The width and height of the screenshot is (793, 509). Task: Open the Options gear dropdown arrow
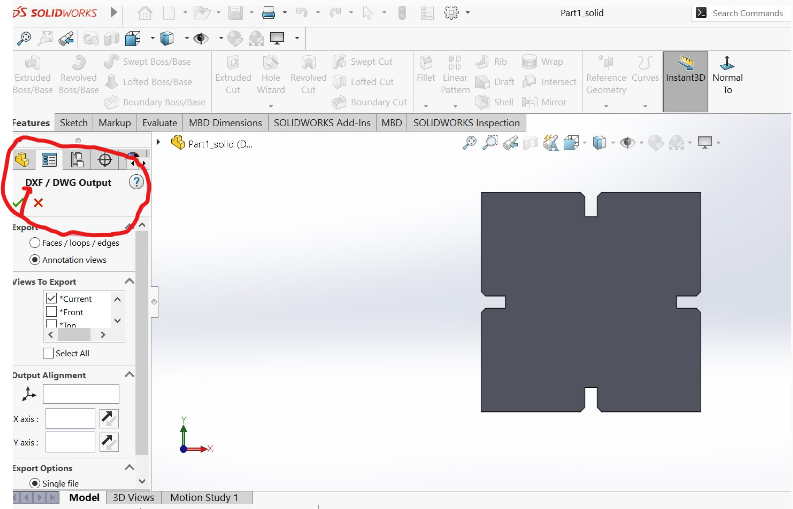tap(468, 12)
